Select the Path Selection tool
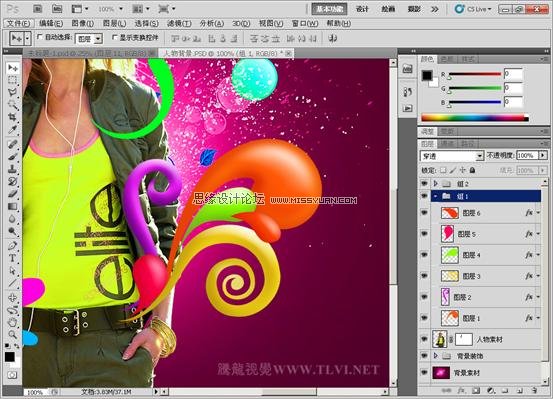 [x=13, y=270]
